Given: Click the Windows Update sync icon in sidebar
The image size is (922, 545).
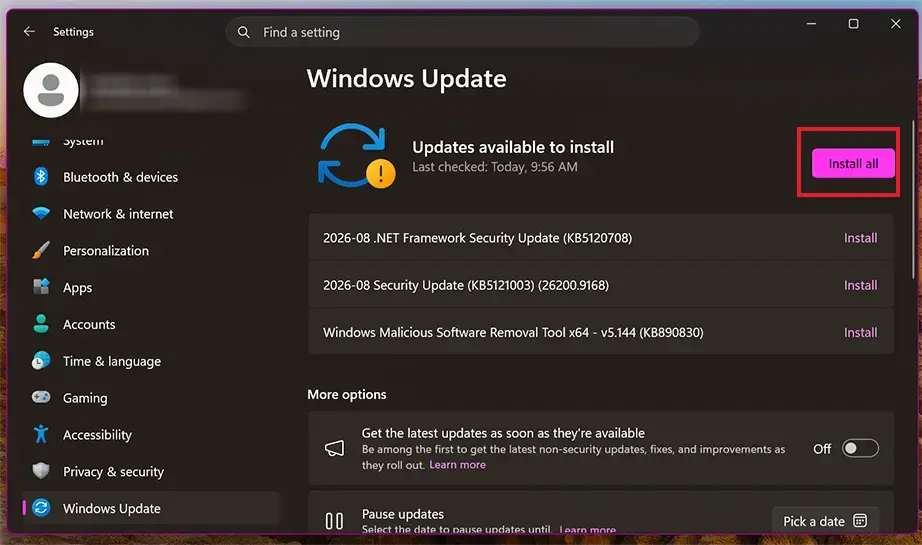Looking at the screenshot, I should point(41,508).
